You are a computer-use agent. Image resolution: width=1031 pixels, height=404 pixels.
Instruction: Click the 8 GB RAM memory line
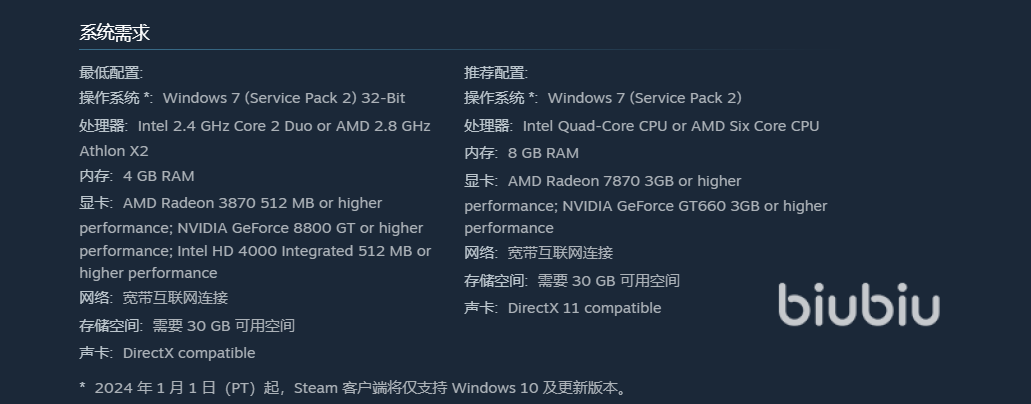(x=543, y=153)
